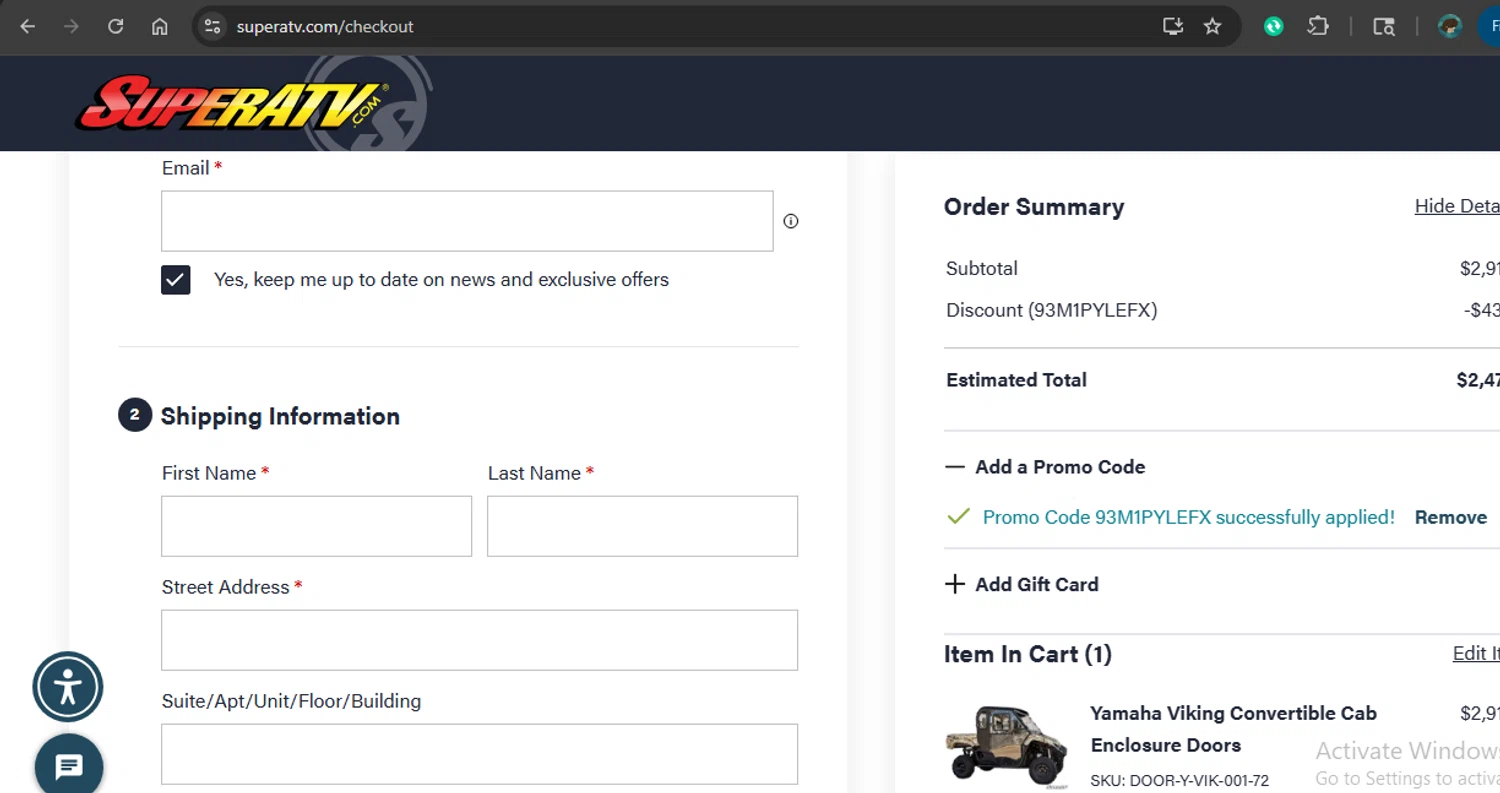
Task: Click the install app icon in address bar
Action: pyautogui.click(x=1173, y=27)
